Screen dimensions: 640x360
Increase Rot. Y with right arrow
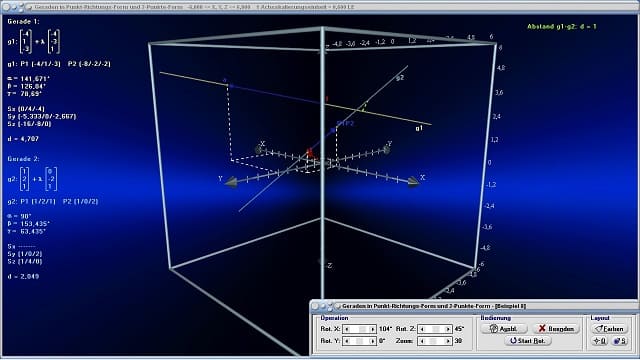[372, 341]
